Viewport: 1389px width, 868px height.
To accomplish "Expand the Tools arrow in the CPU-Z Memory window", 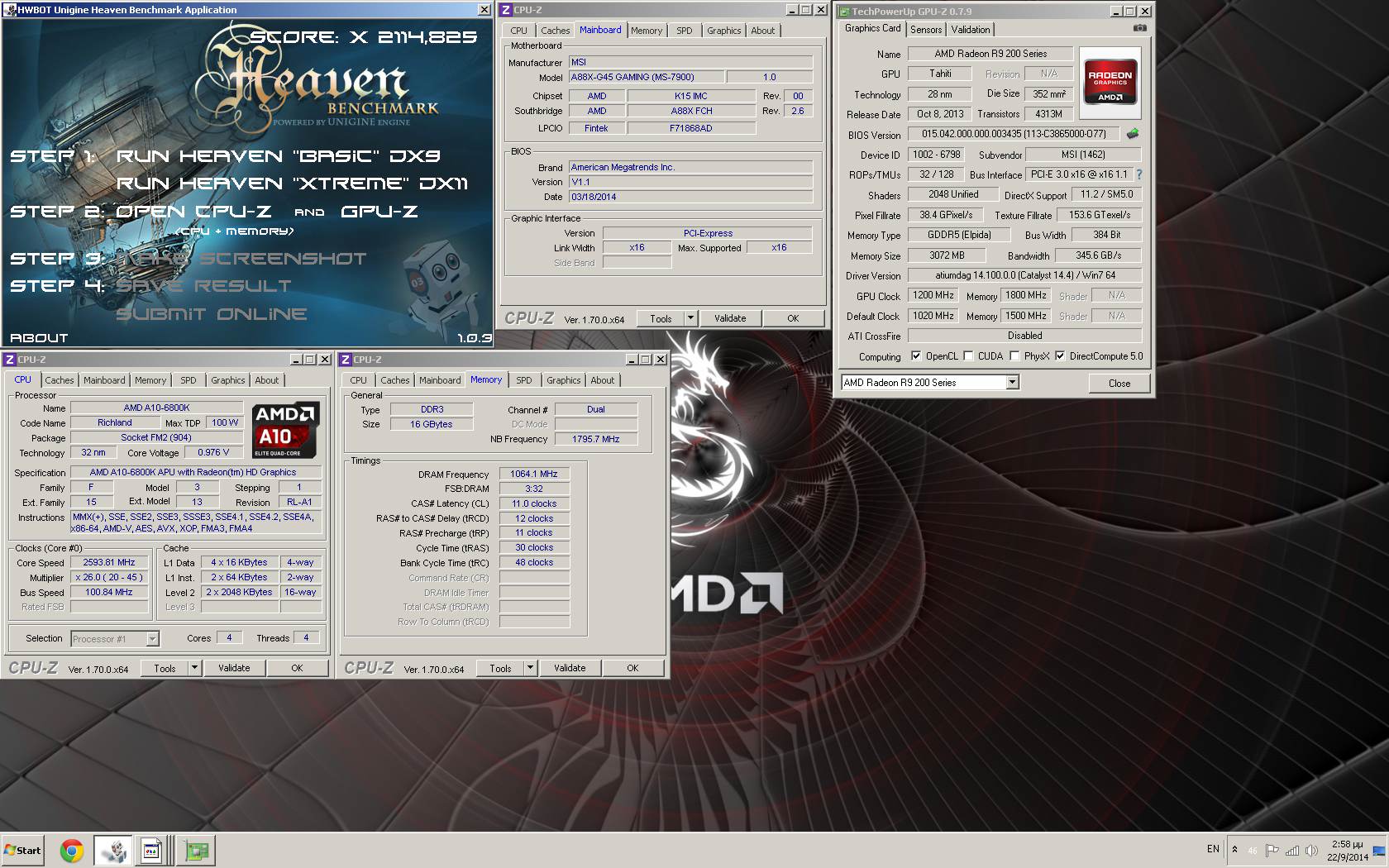I will [531, 668].
